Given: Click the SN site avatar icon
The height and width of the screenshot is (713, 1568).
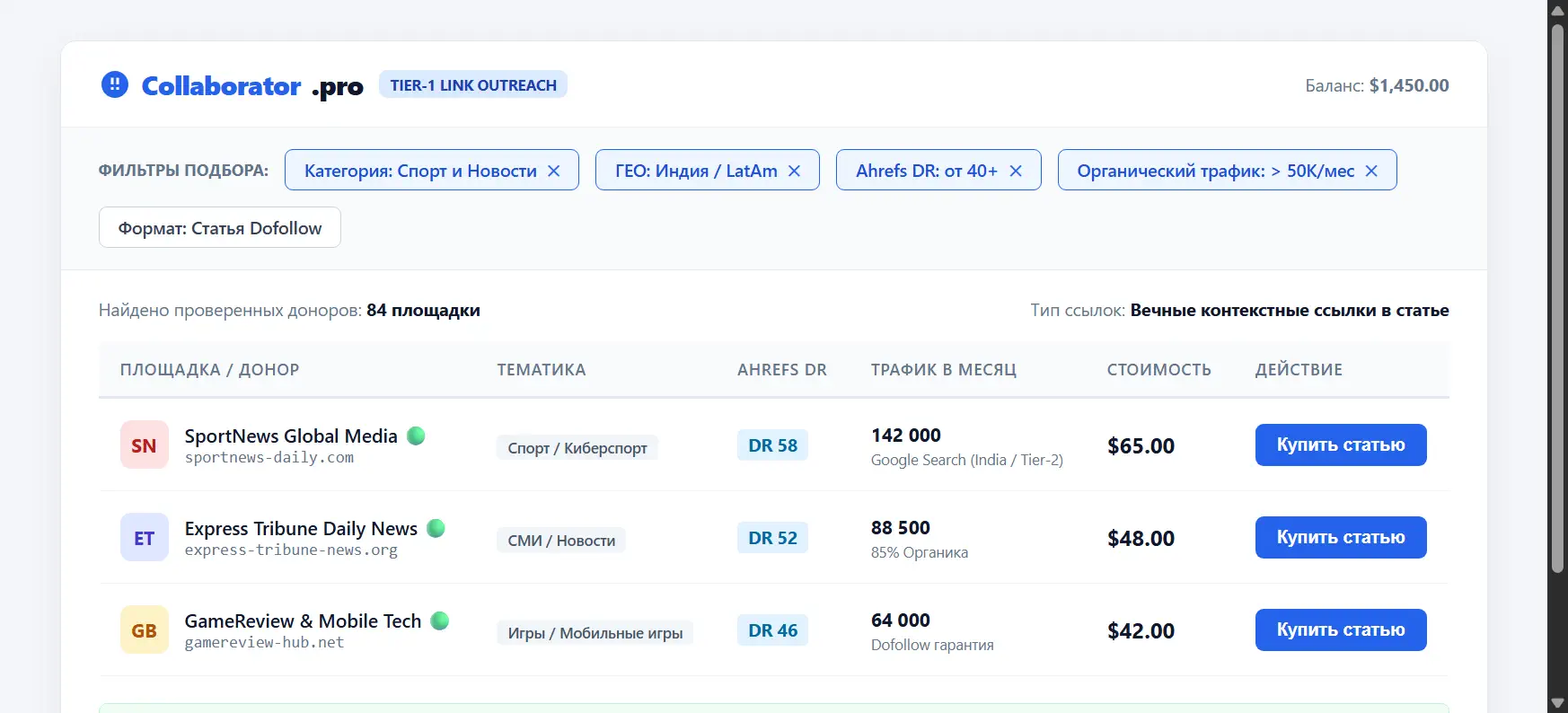Looking at the screenshot, I should tap(144, 445).
